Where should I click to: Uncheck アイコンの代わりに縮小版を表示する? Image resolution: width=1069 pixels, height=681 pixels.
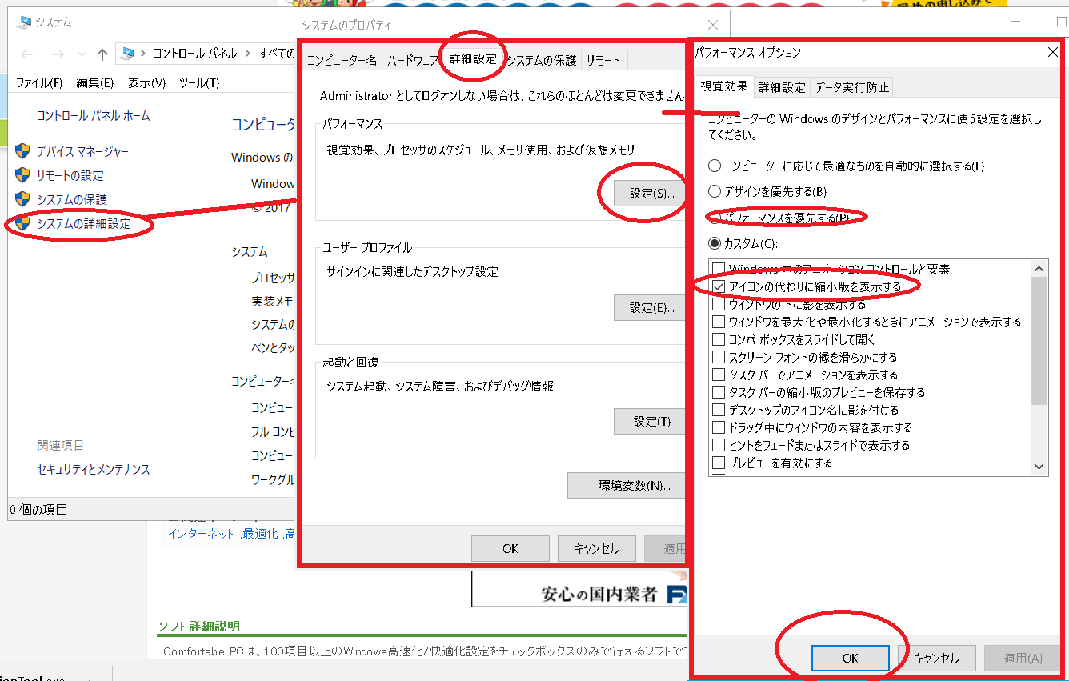[x=718, y=286]
